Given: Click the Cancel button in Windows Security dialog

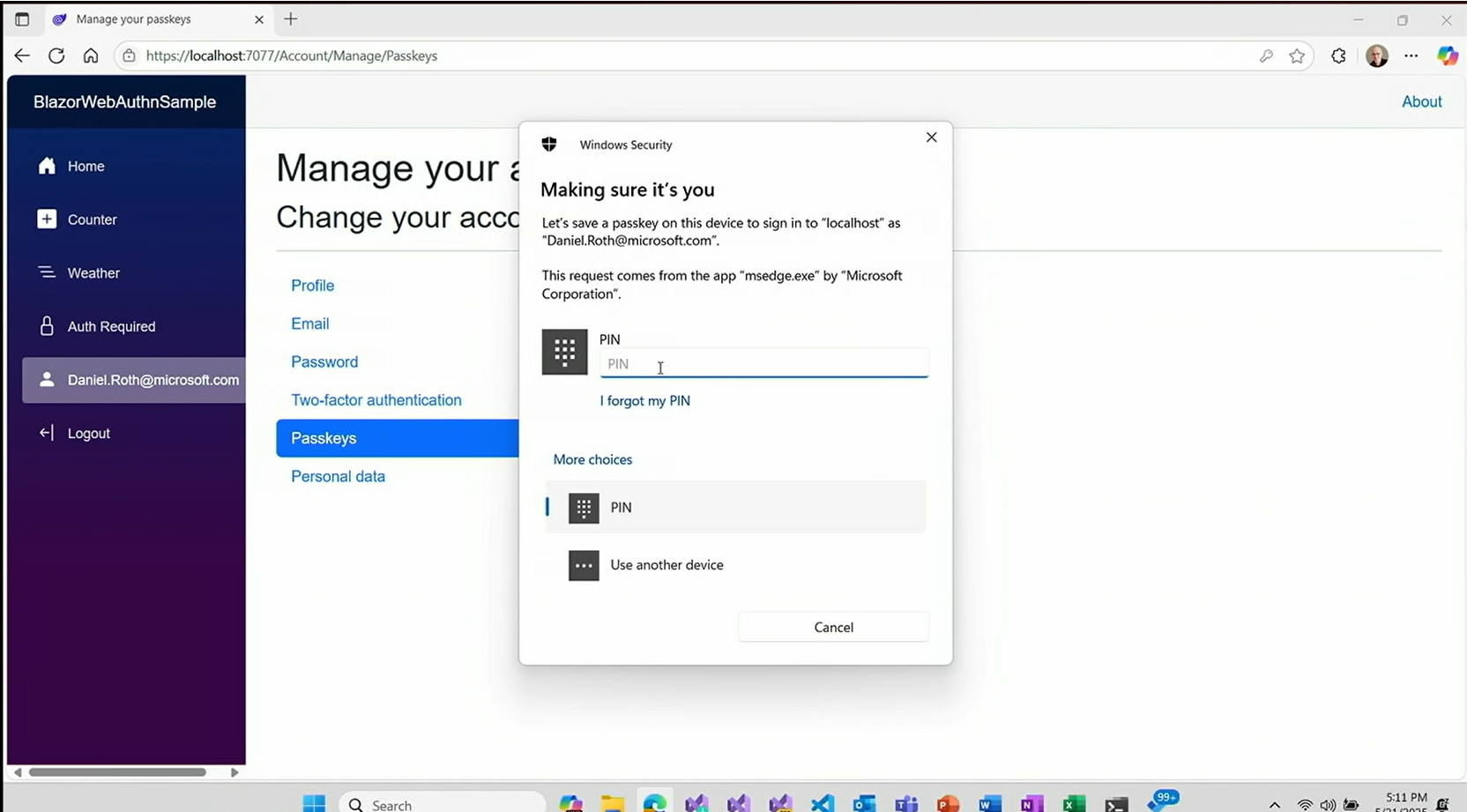Looking at the screenshot, I should tap(833, 627).
